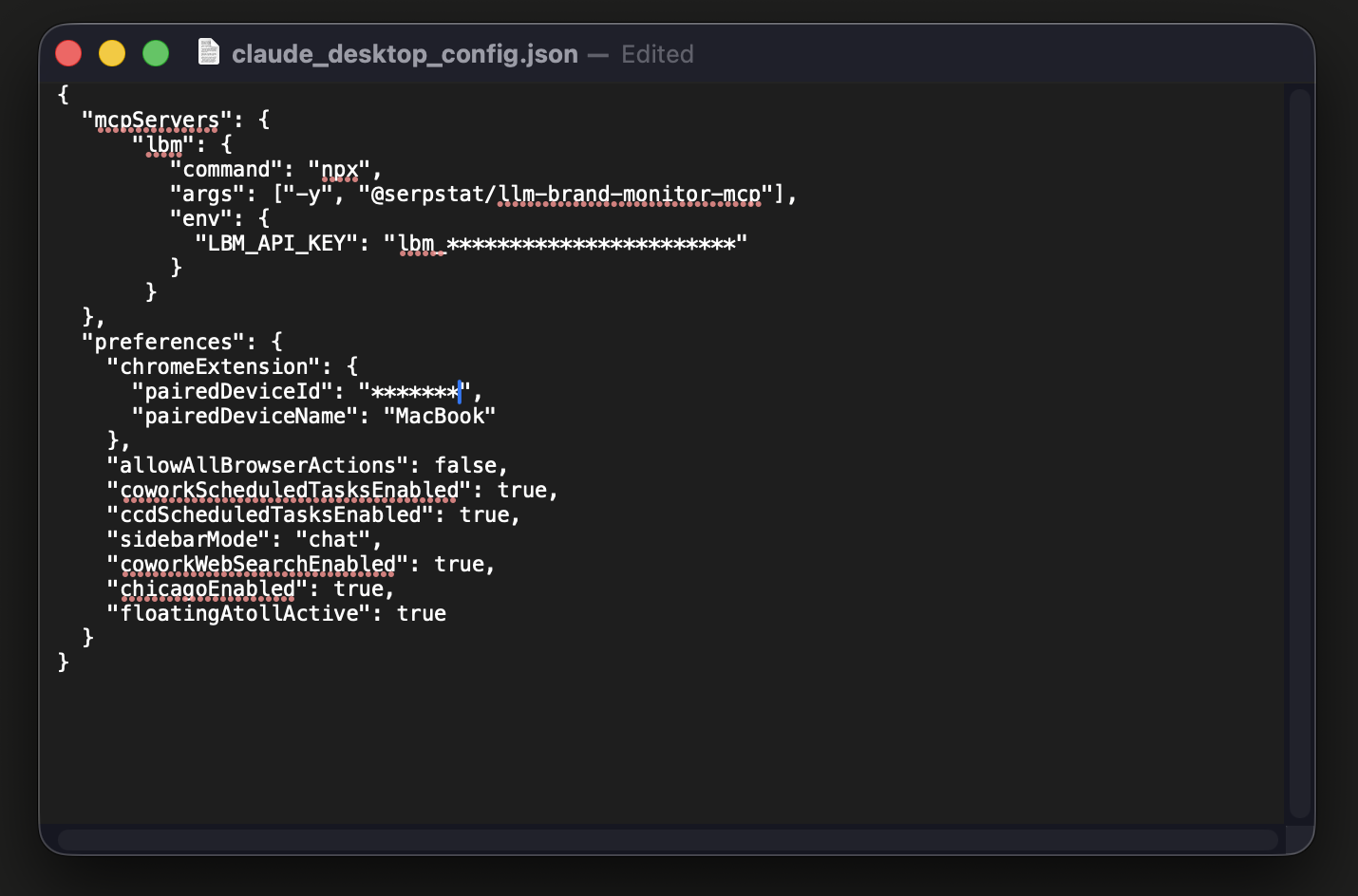This screenshot has width=1358, height=896.
Task: Place cursor in "mcpServers" key
Action: pyautogui.click(x=157, y=120)
